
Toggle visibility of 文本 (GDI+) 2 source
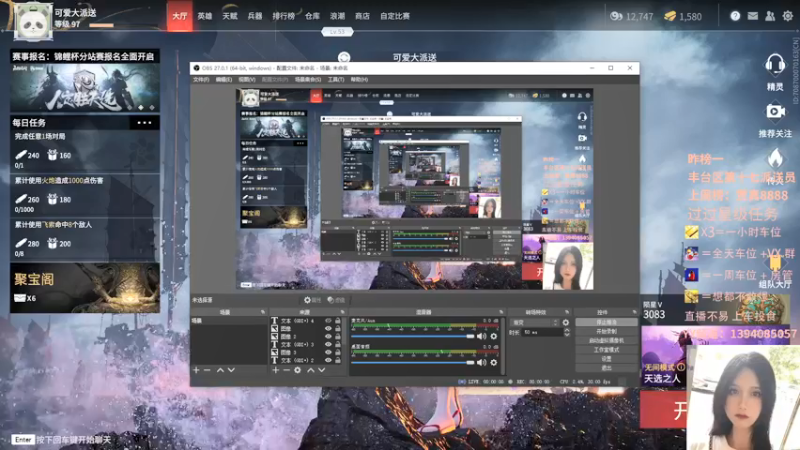(328, 360)
